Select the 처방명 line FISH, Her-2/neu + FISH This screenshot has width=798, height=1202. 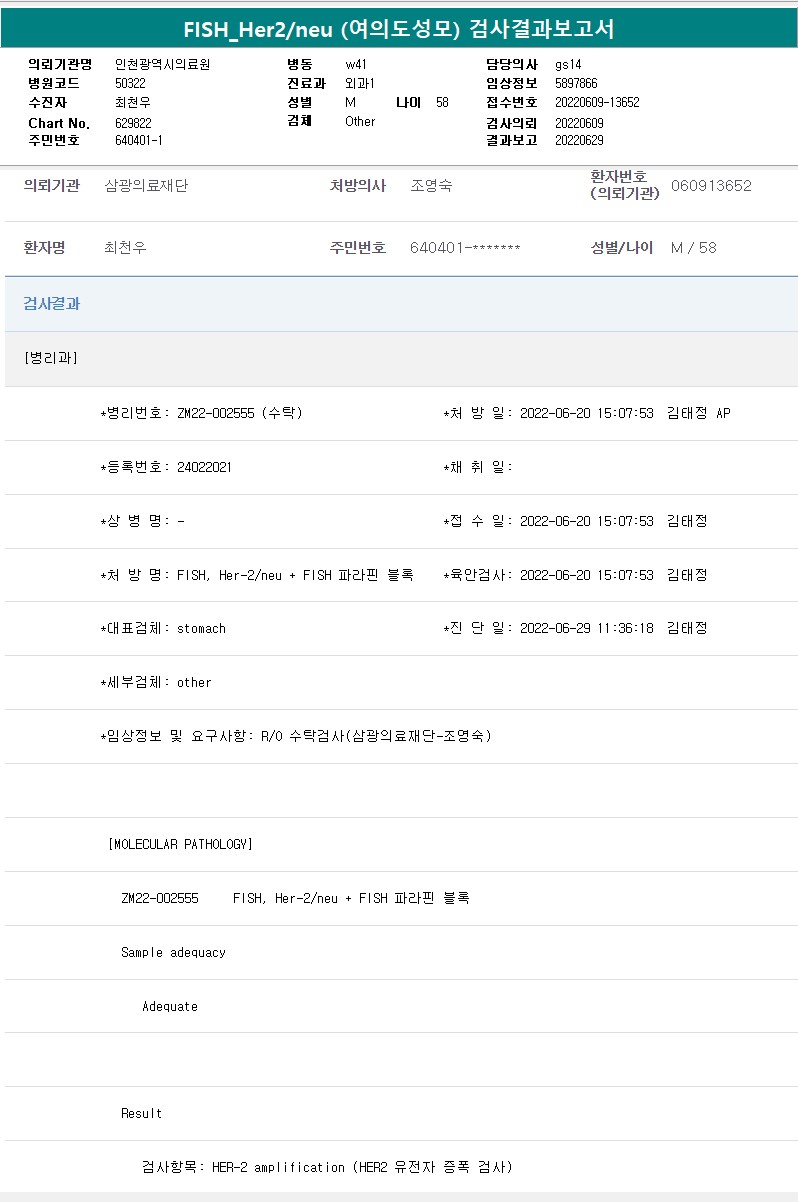click(257, 575)
